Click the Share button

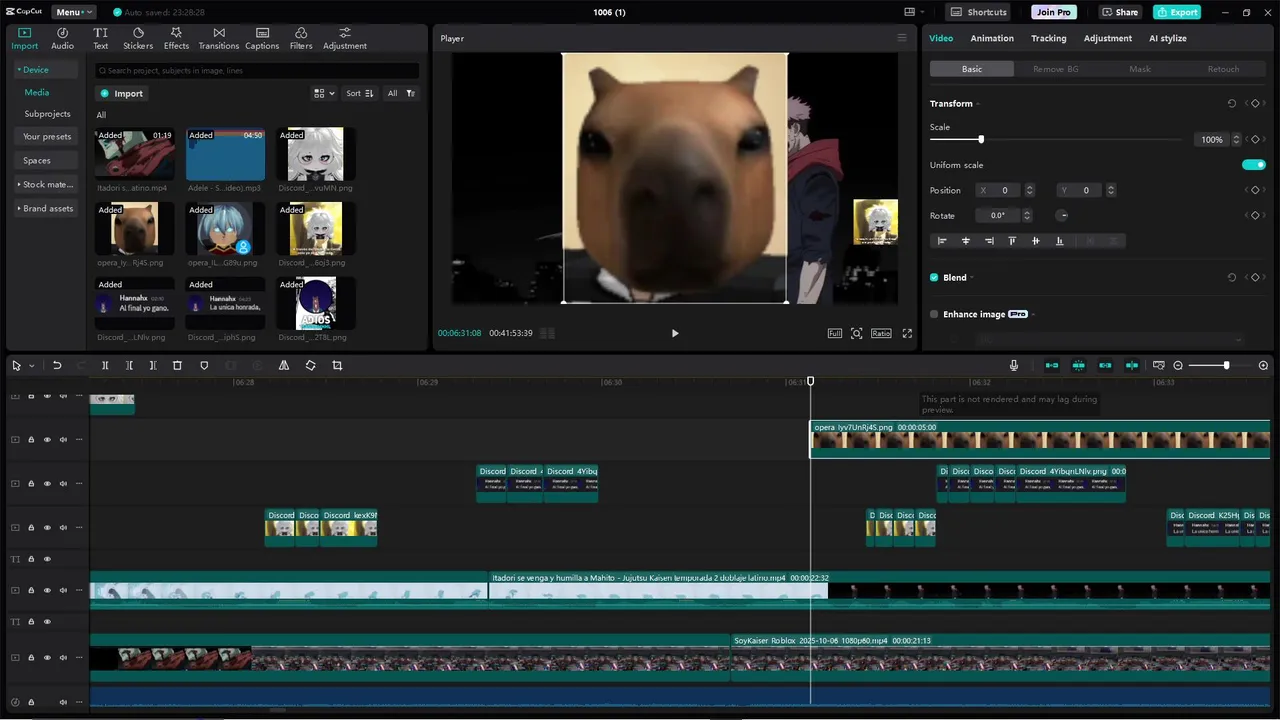[x=1120, y=12]
